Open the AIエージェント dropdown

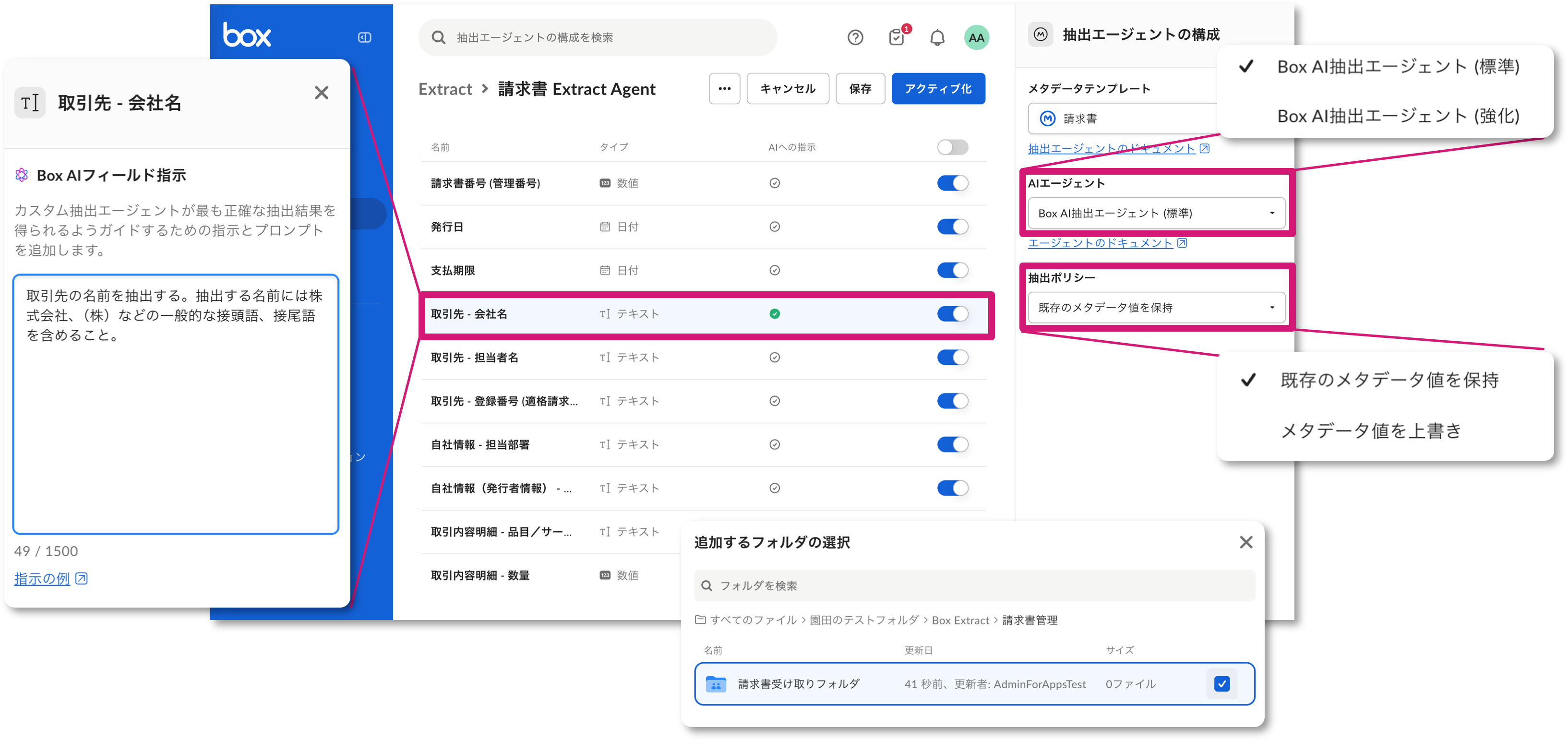click(1156, 213)
